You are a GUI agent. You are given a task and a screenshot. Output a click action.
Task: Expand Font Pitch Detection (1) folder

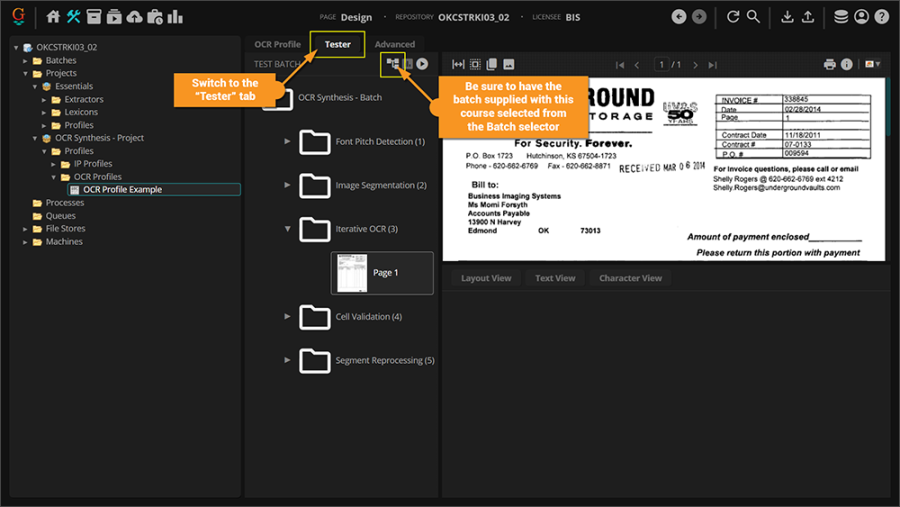coord(287,141)
